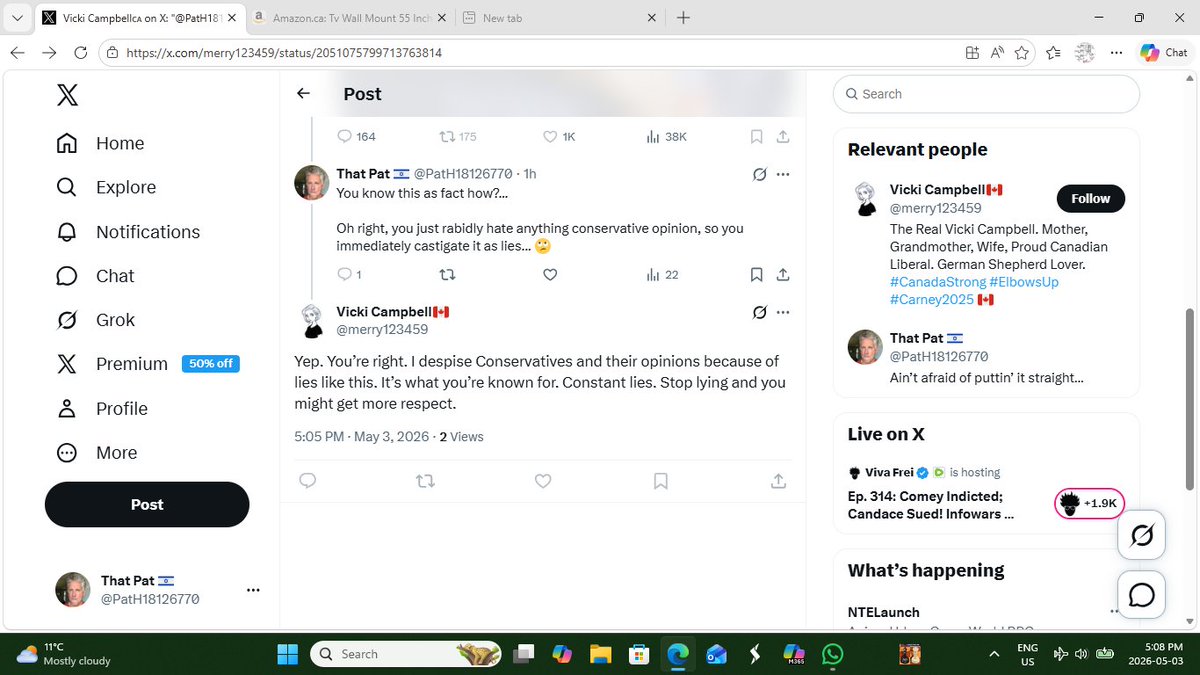This screenshot has width=1200, height=675.
Task: Open Notifications in sidebar
Action: point(128,232)
